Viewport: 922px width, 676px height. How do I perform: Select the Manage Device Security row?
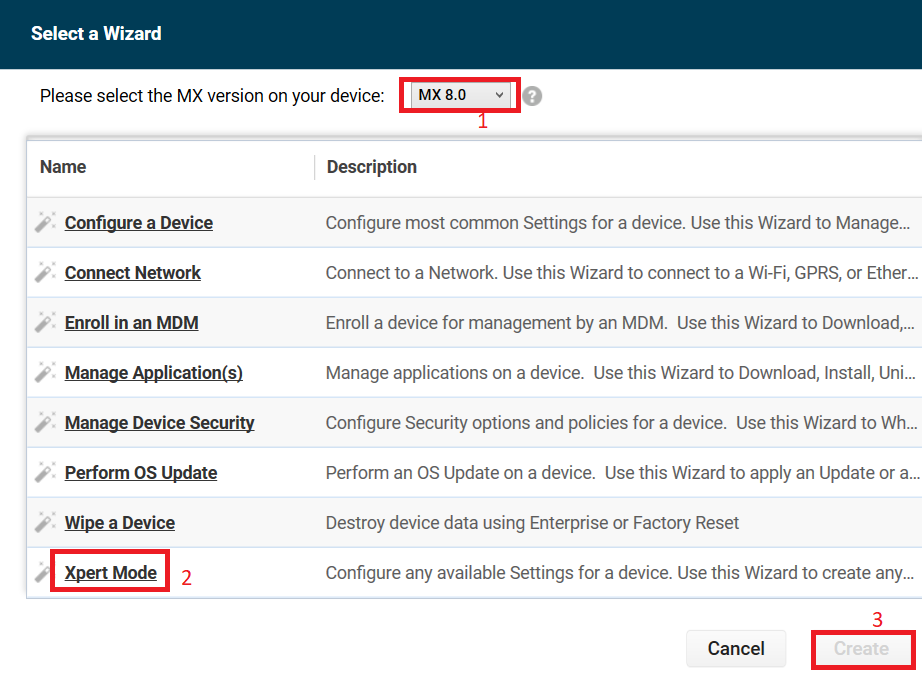[x=159, y=422]
